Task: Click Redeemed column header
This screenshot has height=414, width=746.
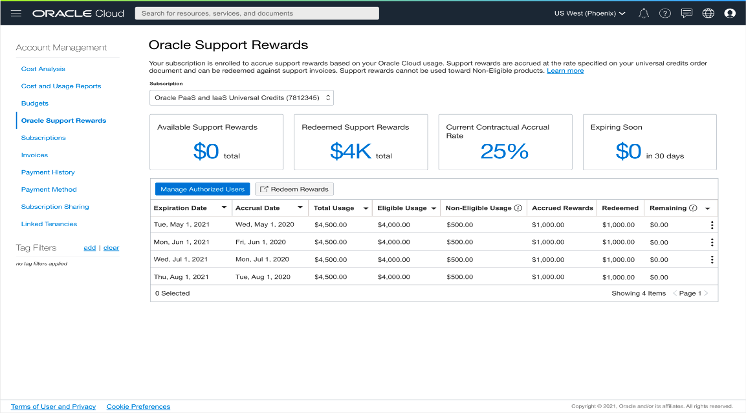Action: [x=620, y=208]
